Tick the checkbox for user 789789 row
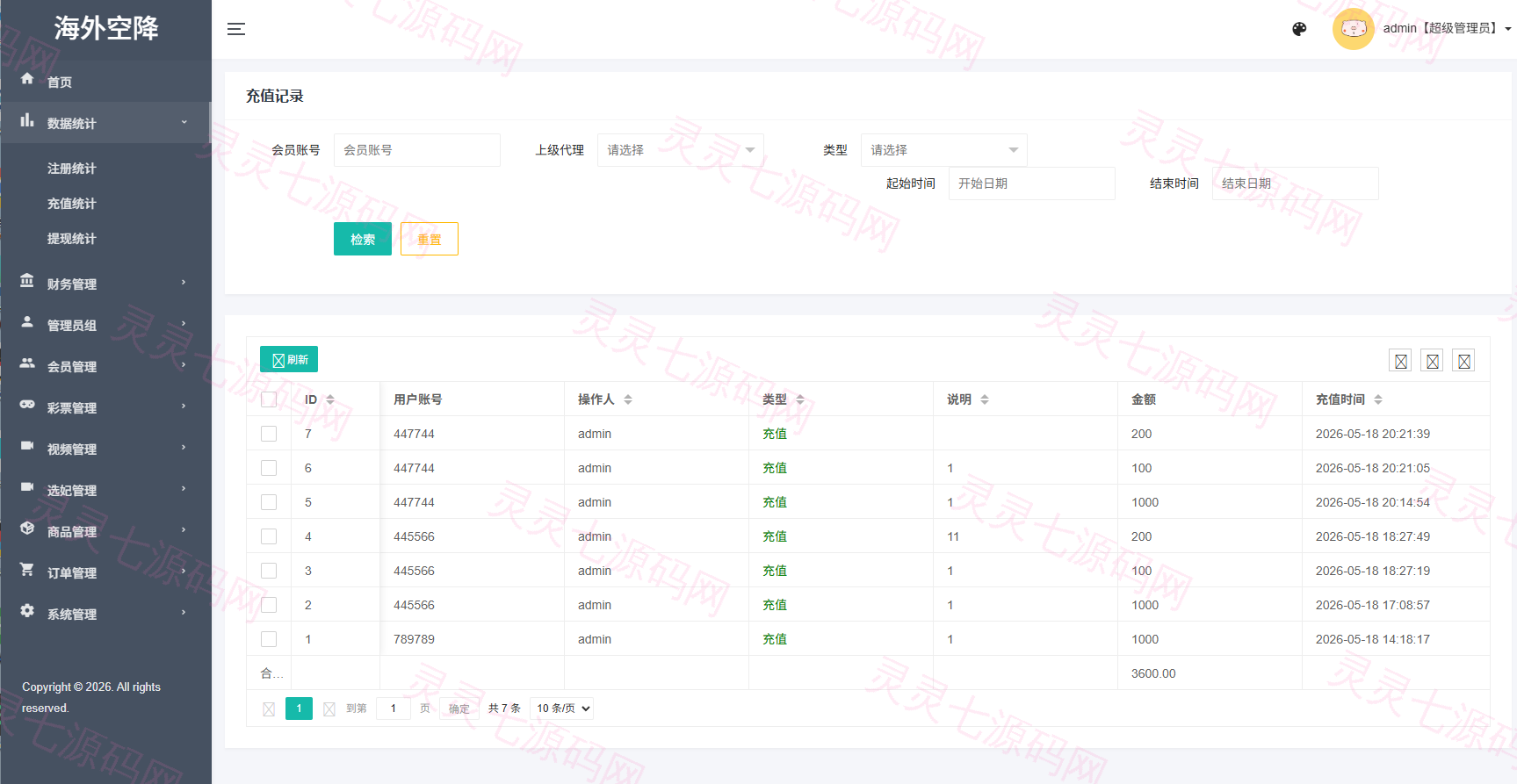1517x784 pixels. (x=269, y=639)
